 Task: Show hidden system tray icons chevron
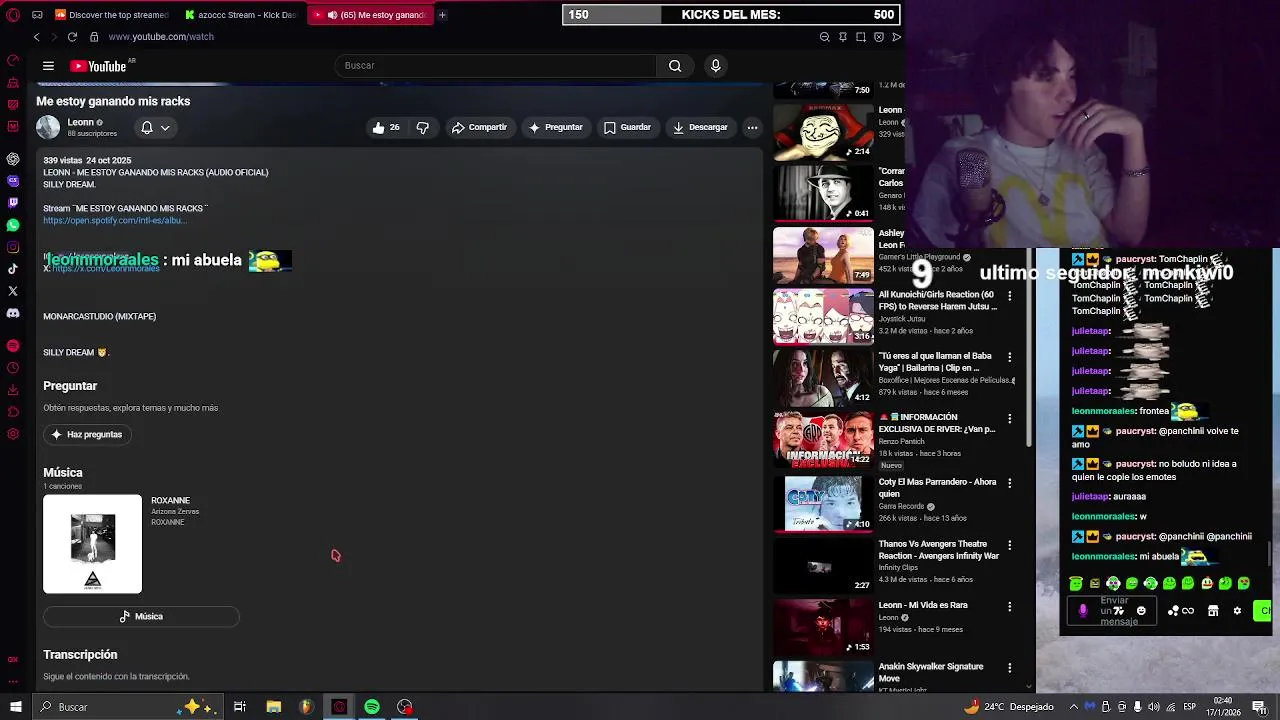[1074, 707]
